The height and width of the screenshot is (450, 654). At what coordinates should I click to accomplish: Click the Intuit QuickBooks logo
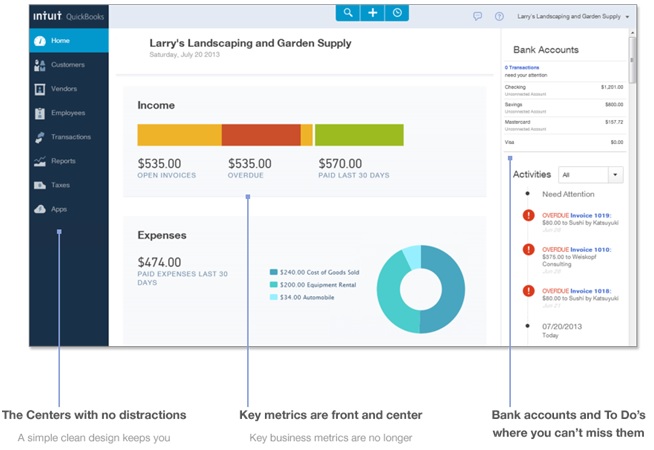pyautogui.click(x=69, y=16)
